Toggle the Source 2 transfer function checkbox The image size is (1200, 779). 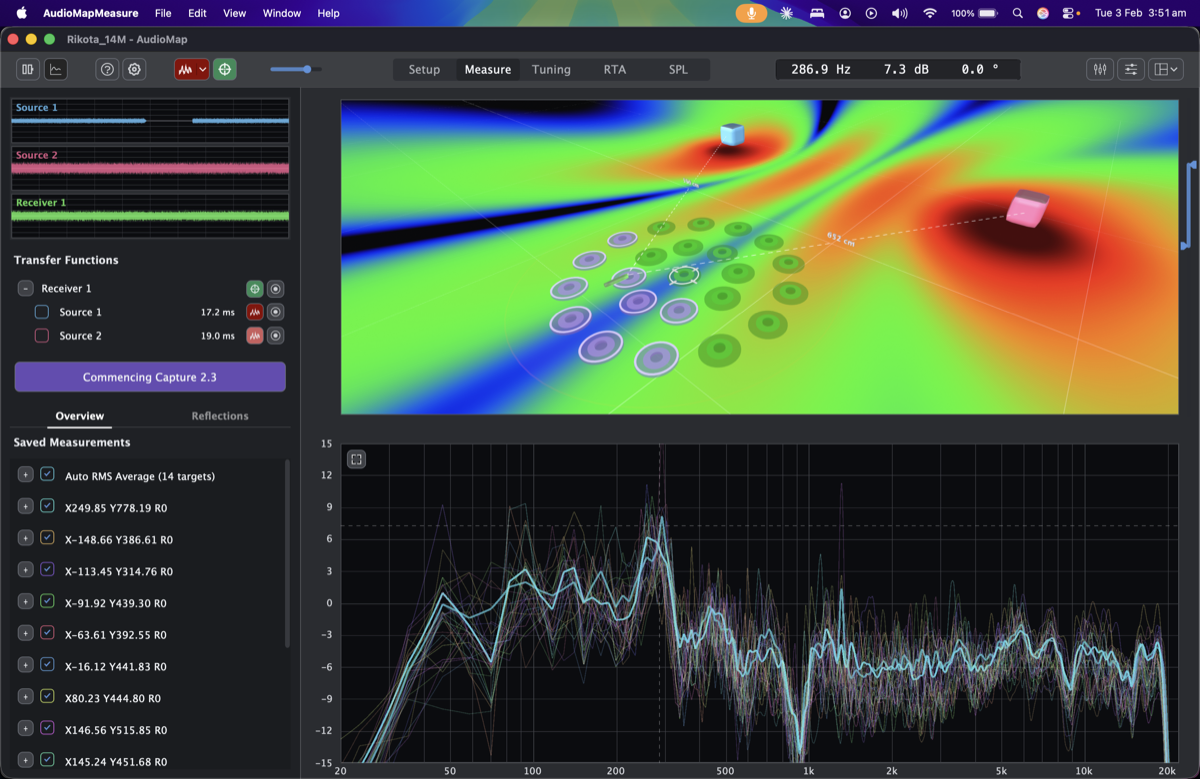(42, 336)
